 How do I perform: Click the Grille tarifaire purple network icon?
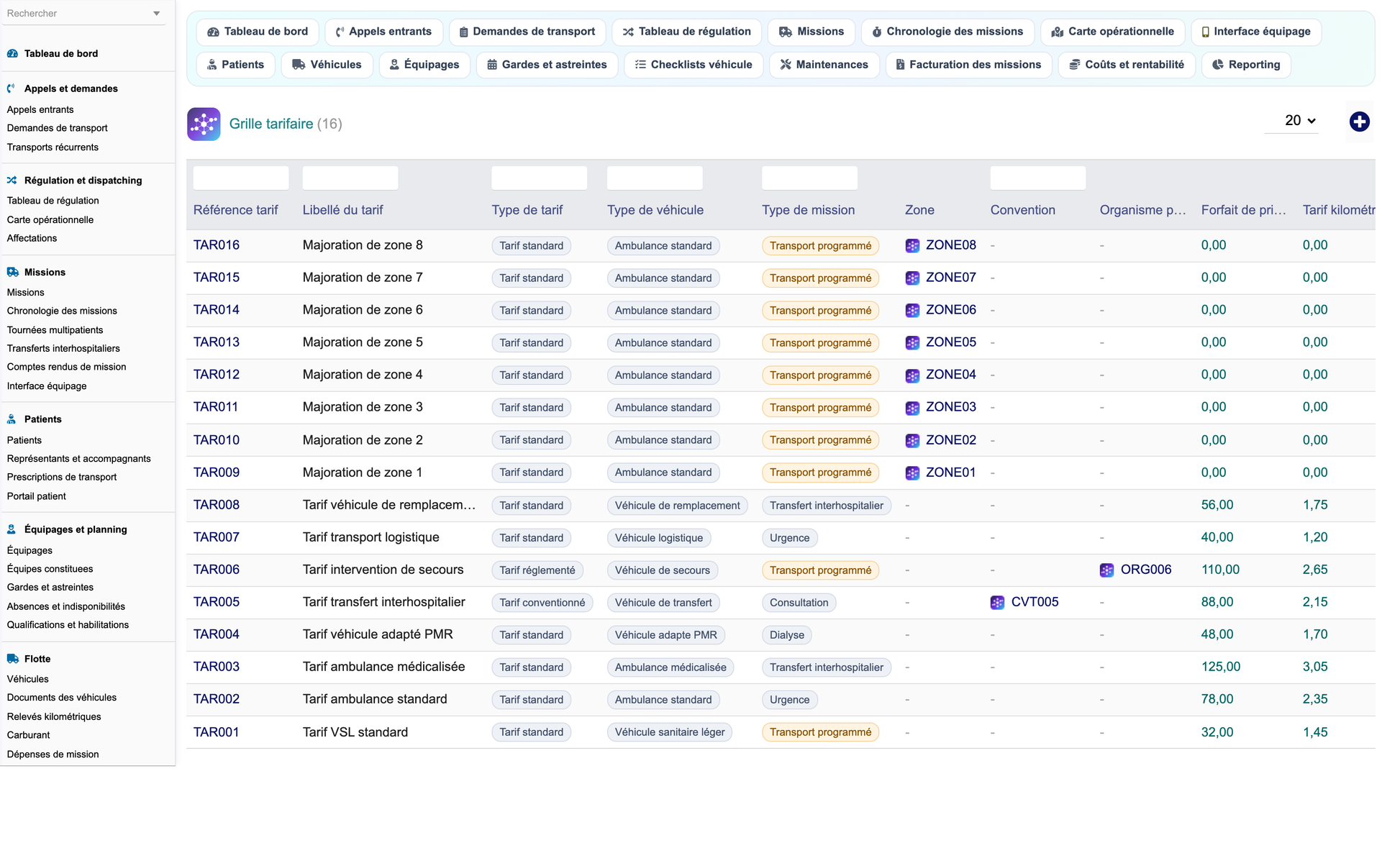[x=204, y=124]
